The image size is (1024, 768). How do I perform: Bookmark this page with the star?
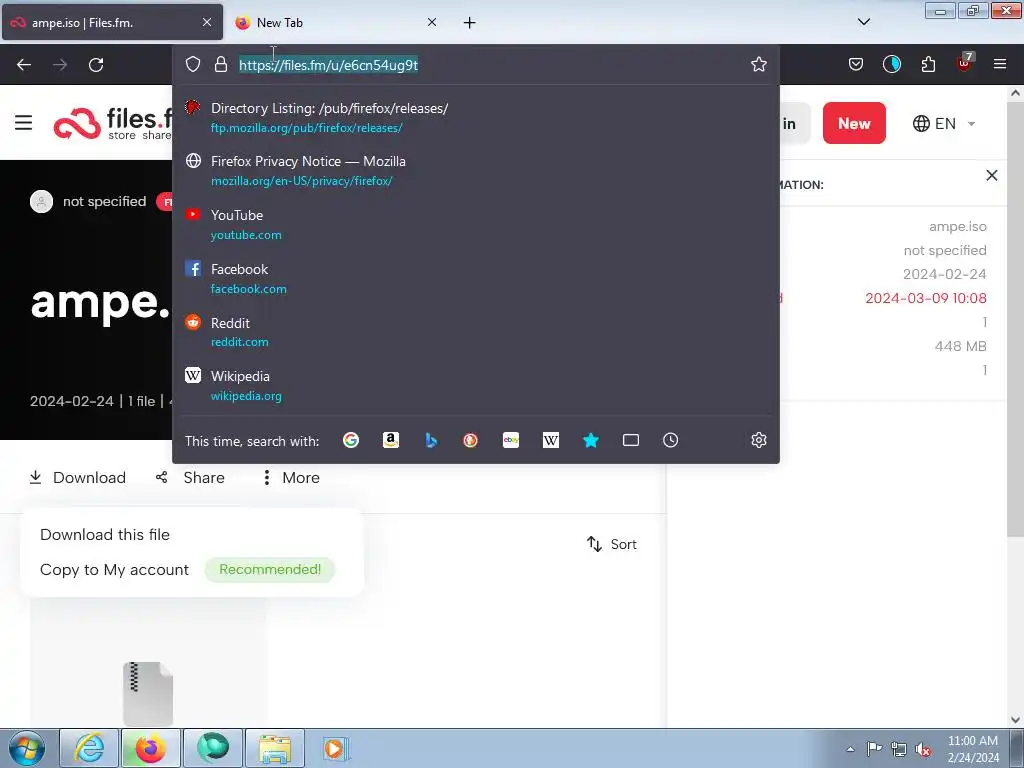pyautogui.click(x=758, y=64)
